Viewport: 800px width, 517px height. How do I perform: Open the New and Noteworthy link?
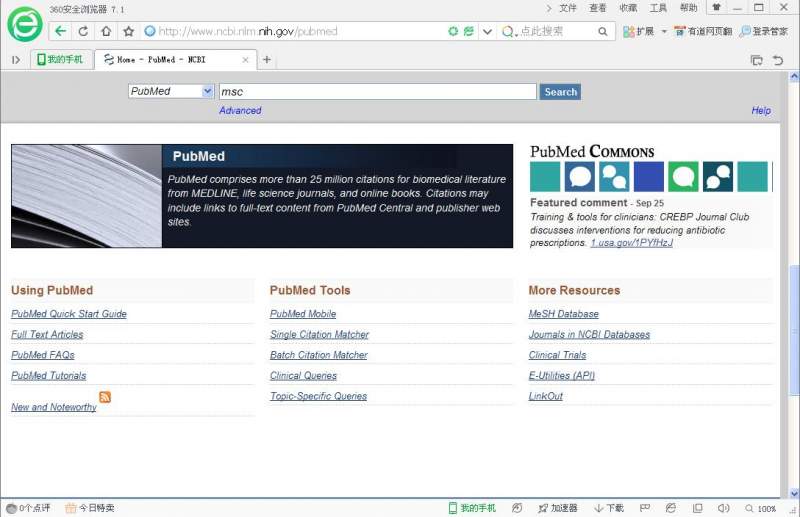54,407
